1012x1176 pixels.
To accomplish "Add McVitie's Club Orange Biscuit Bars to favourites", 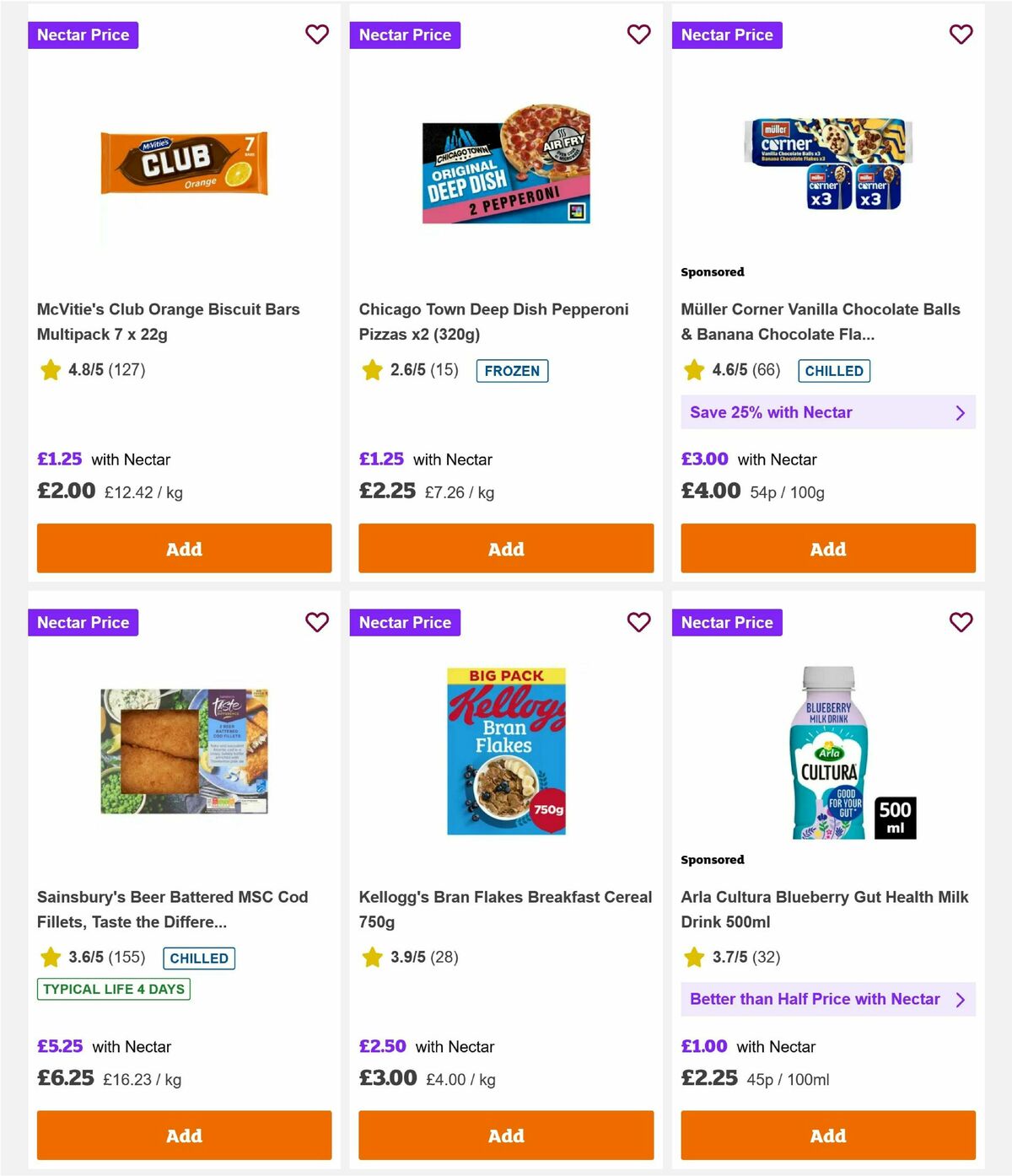I will coord(317,35).
